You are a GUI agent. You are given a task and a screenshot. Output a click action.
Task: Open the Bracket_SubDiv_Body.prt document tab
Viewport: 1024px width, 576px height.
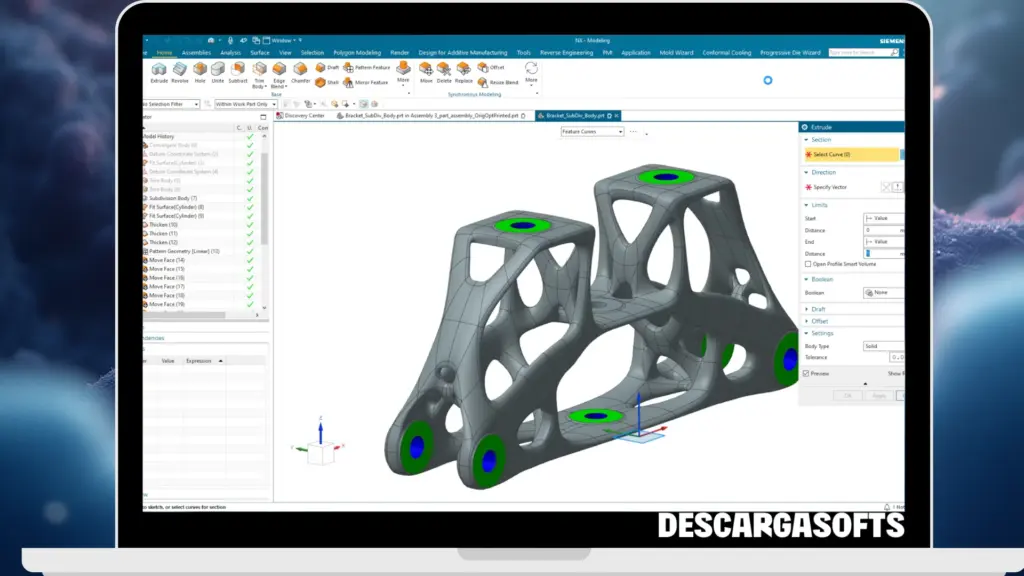(x=575, y=116)
